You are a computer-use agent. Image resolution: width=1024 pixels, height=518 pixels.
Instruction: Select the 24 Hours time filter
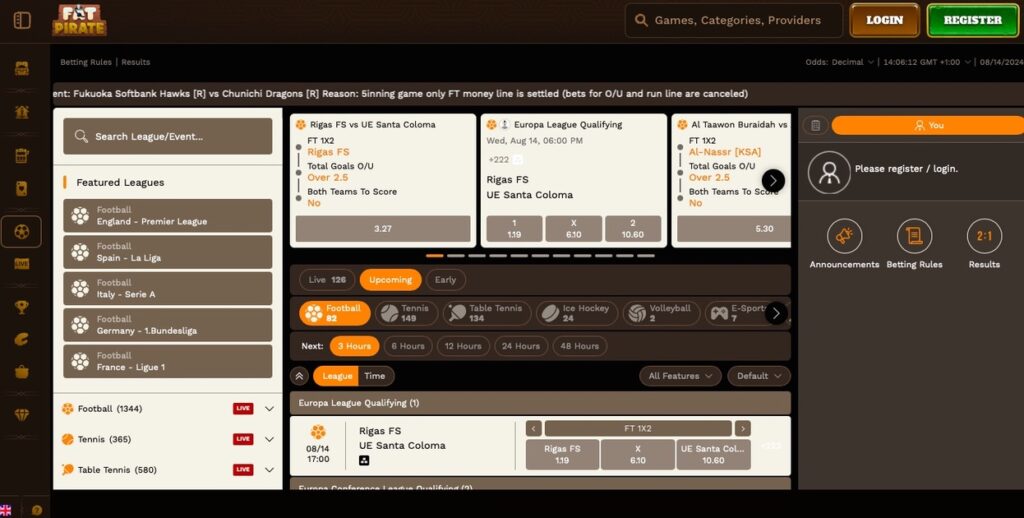[520, 346]
